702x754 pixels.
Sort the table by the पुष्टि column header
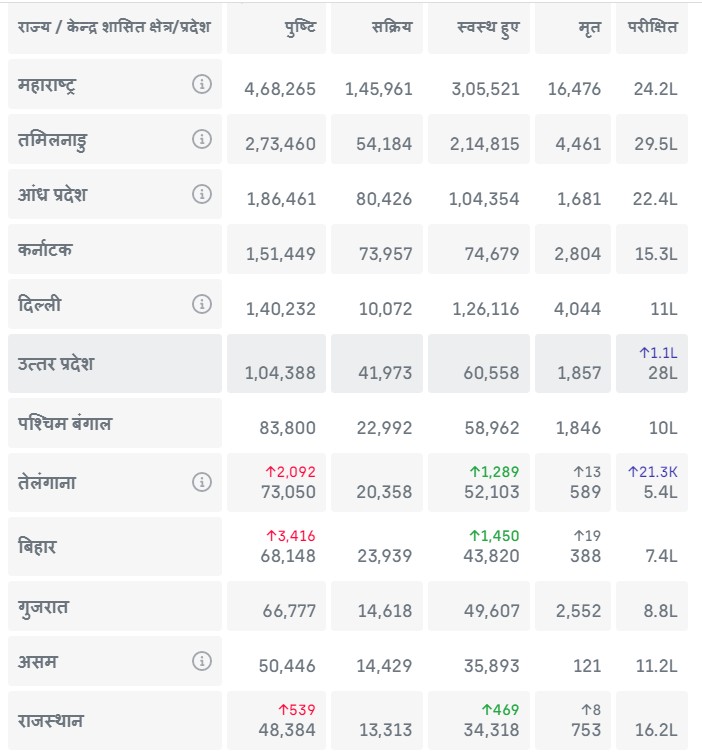299,27
